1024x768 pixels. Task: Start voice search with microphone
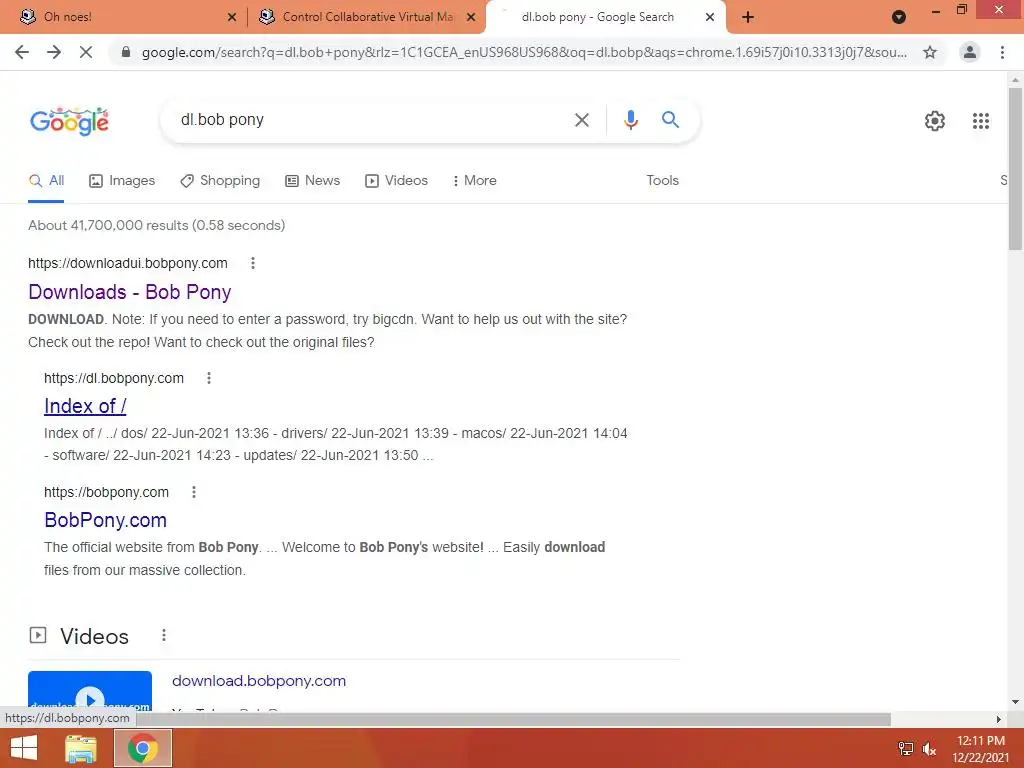point(630,120)
